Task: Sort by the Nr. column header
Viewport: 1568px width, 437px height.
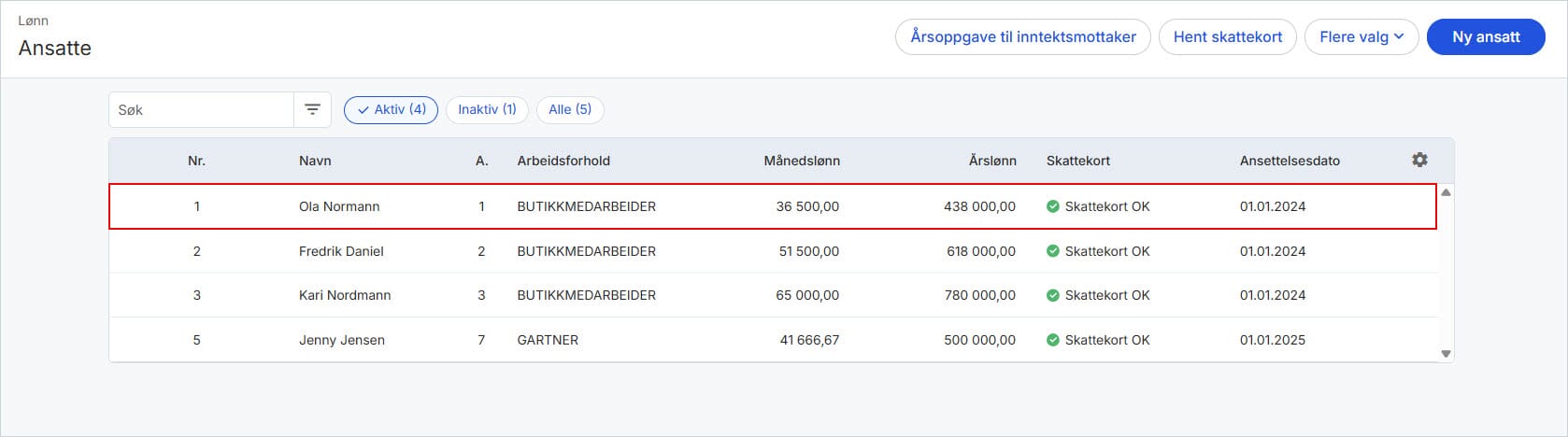Action: point(196,161)
